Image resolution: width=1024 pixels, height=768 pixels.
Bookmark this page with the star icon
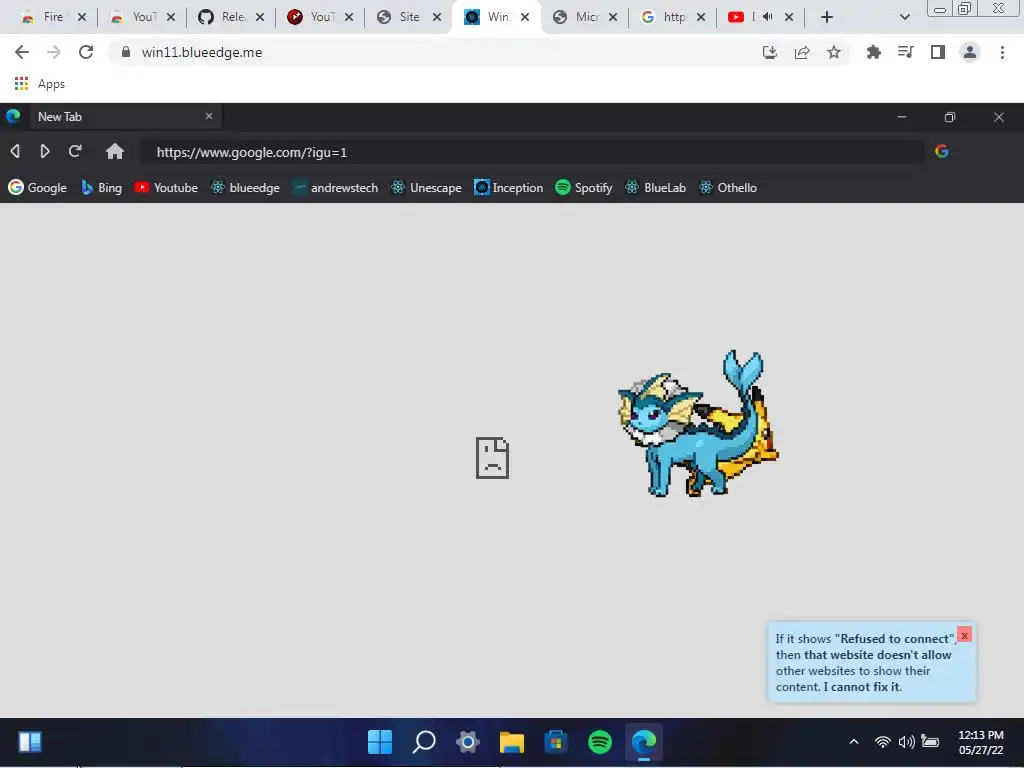tap(834, 52)
